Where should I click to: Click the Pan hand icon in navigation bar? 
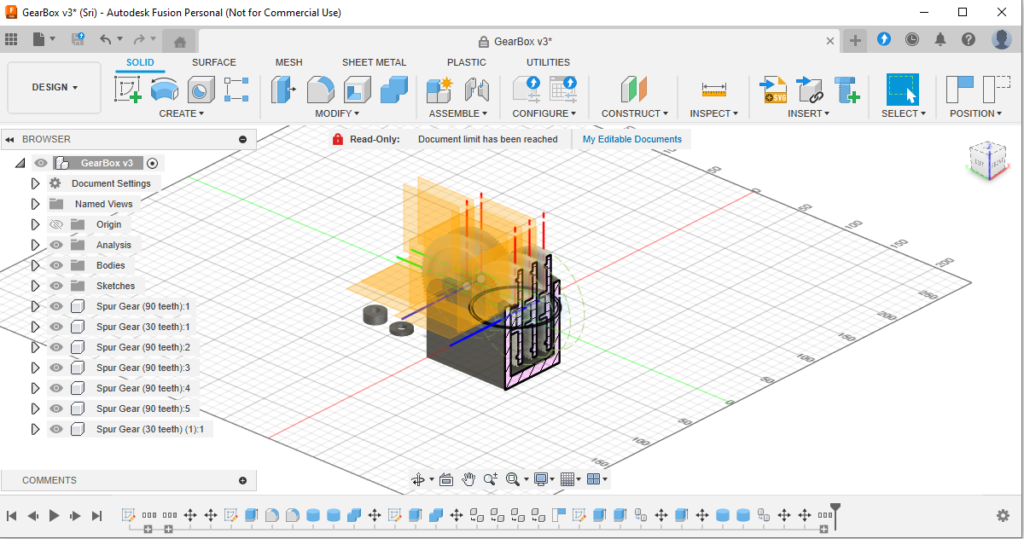(x=468, y=480)
